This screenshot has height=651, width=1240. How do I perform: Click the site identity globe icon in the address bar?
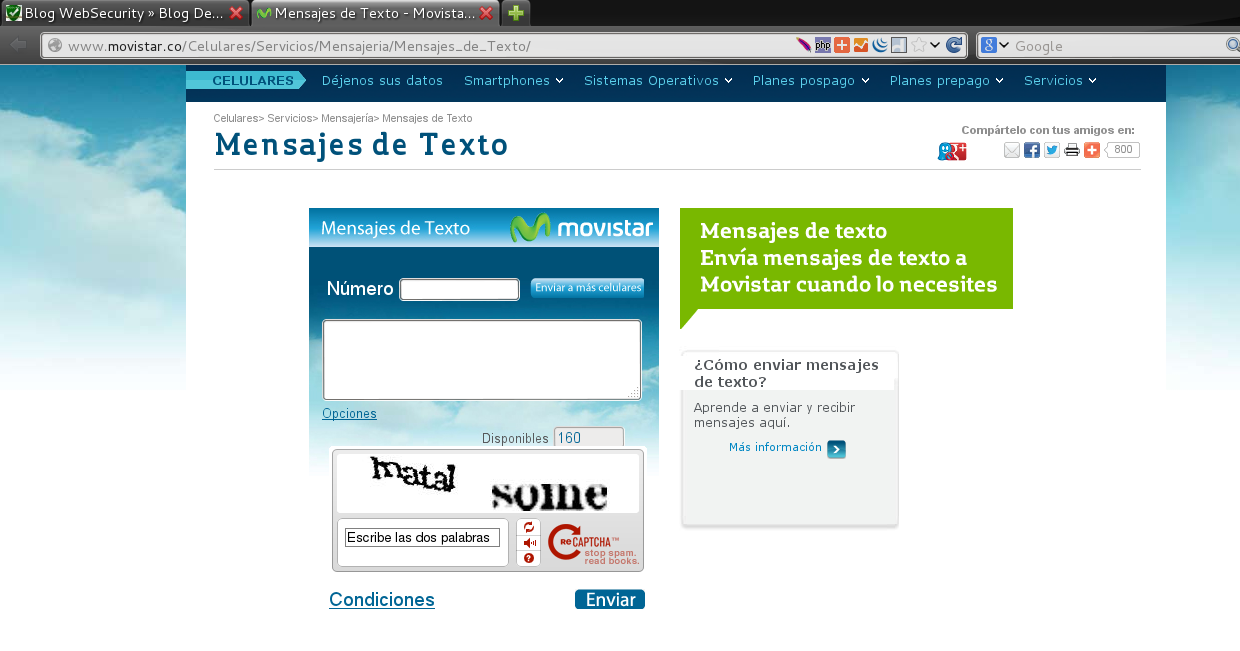[55, 45]
